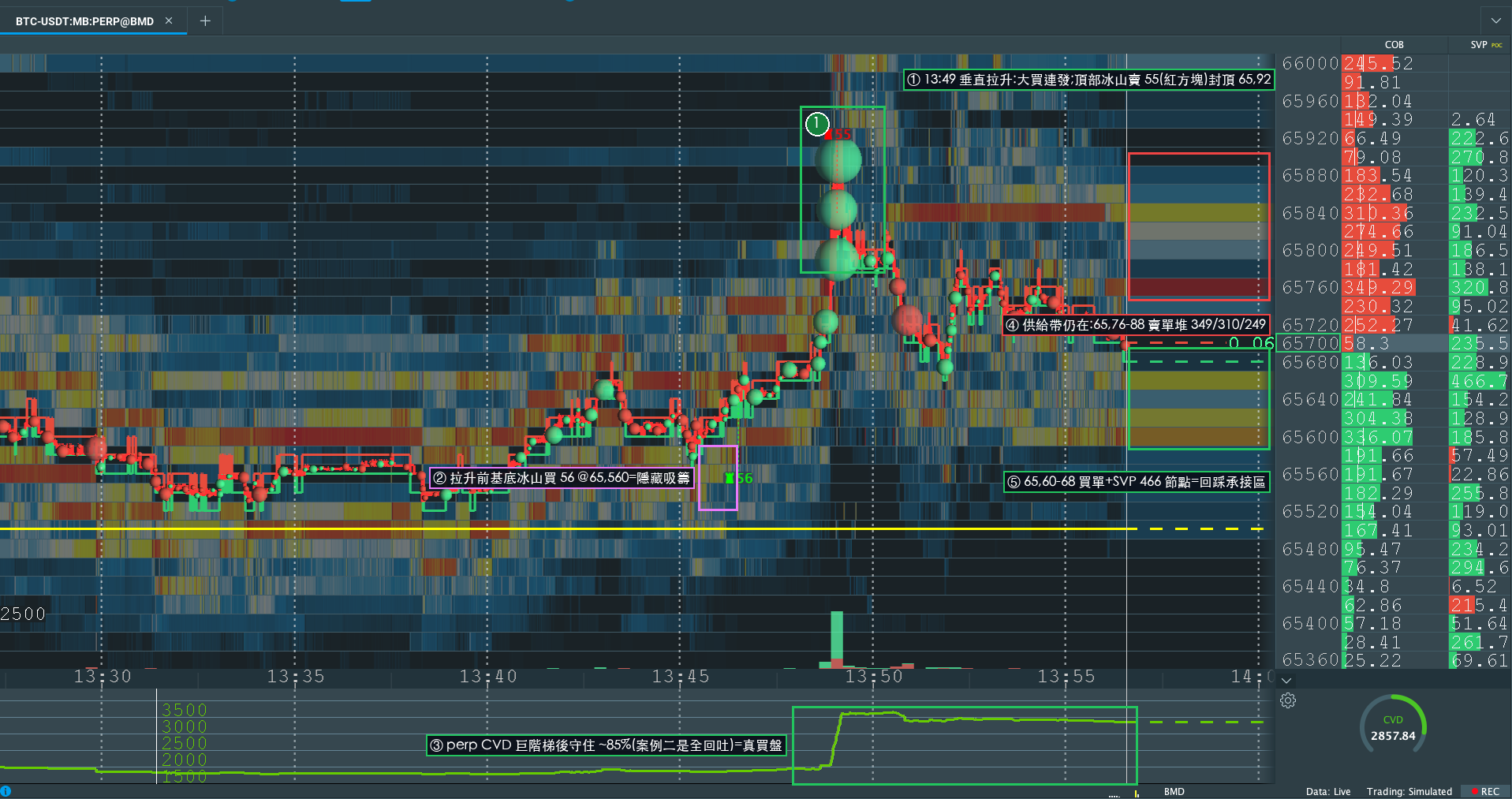Image resolution: width=1512 pixels, height=799 pixels.
Task: Click price level 65680
Action: click(x=1310, y=362)
